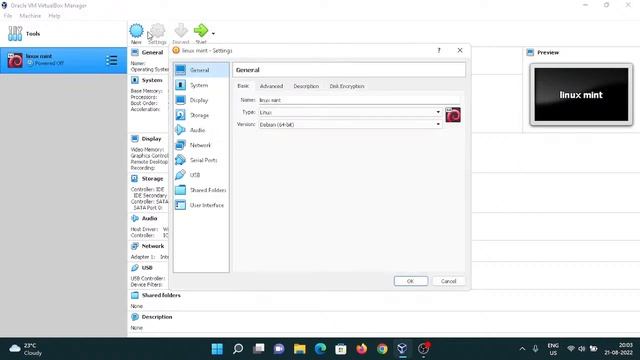Open the Settings gear toolbar icon
Viewport: 640px width, 360px height.
point(158,31)
